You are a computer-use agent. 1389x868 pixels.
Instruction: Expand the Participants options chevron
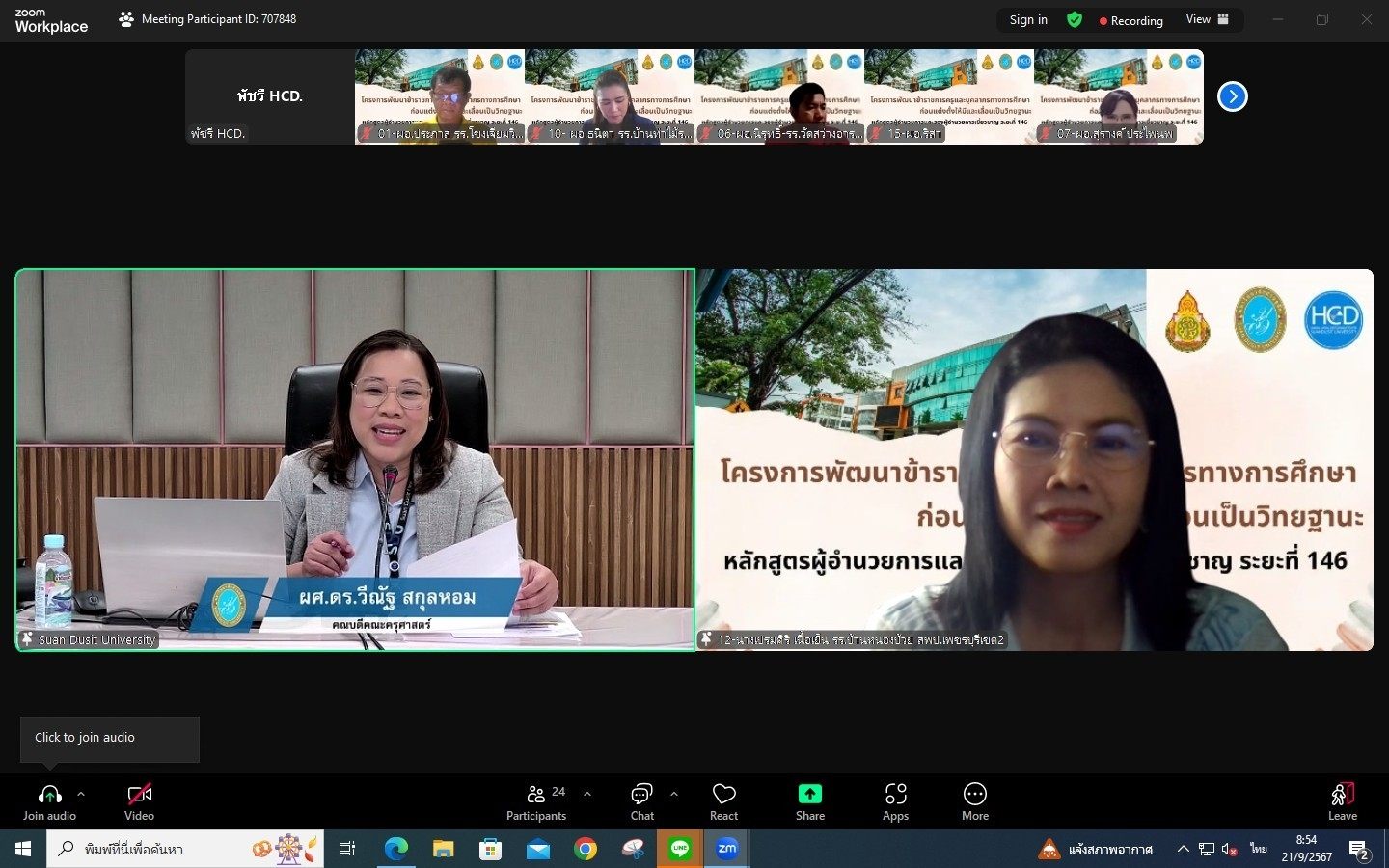point(587,795)
